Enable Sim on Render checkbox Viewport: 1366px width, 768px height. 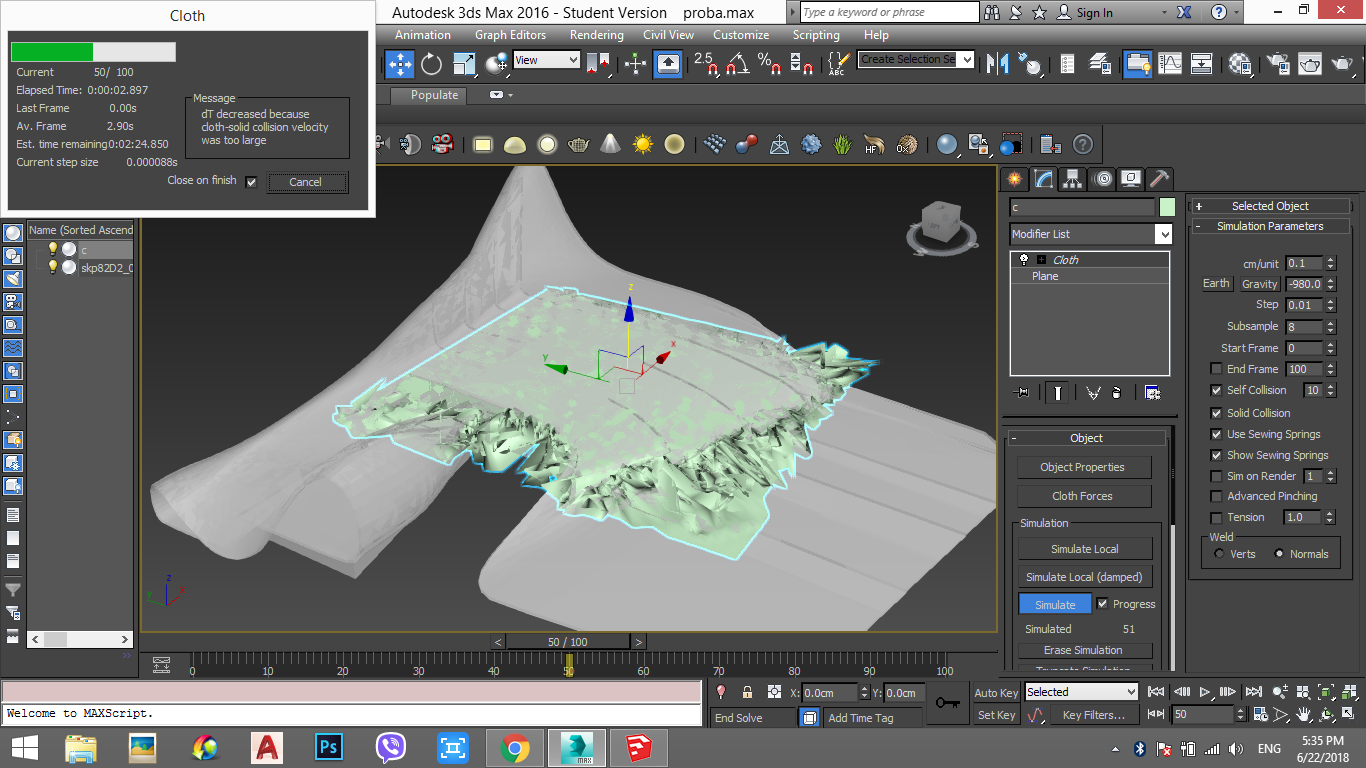coord(1216,476)
